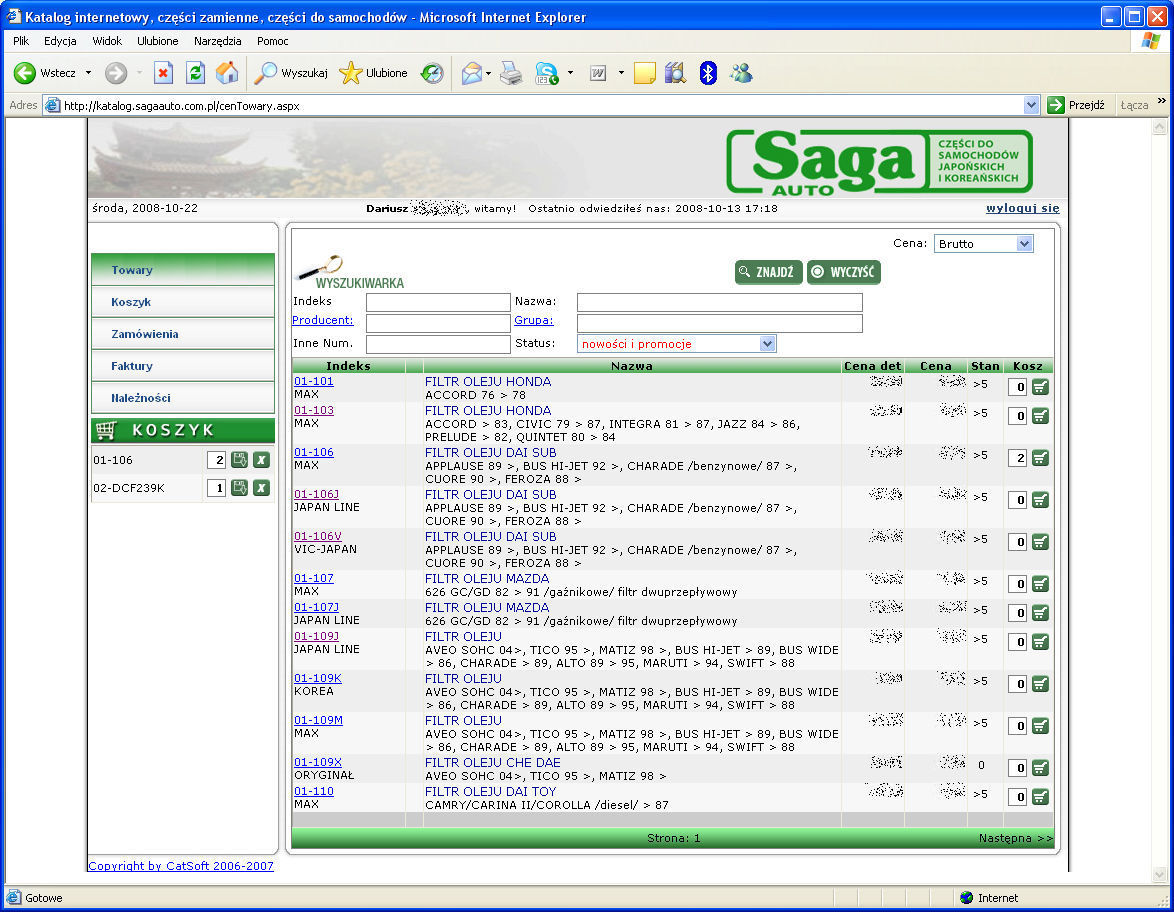Go to the Następna >> page link
Image resolution: width=1174 pixels, height=912 pixels.
pos(1015,838)
